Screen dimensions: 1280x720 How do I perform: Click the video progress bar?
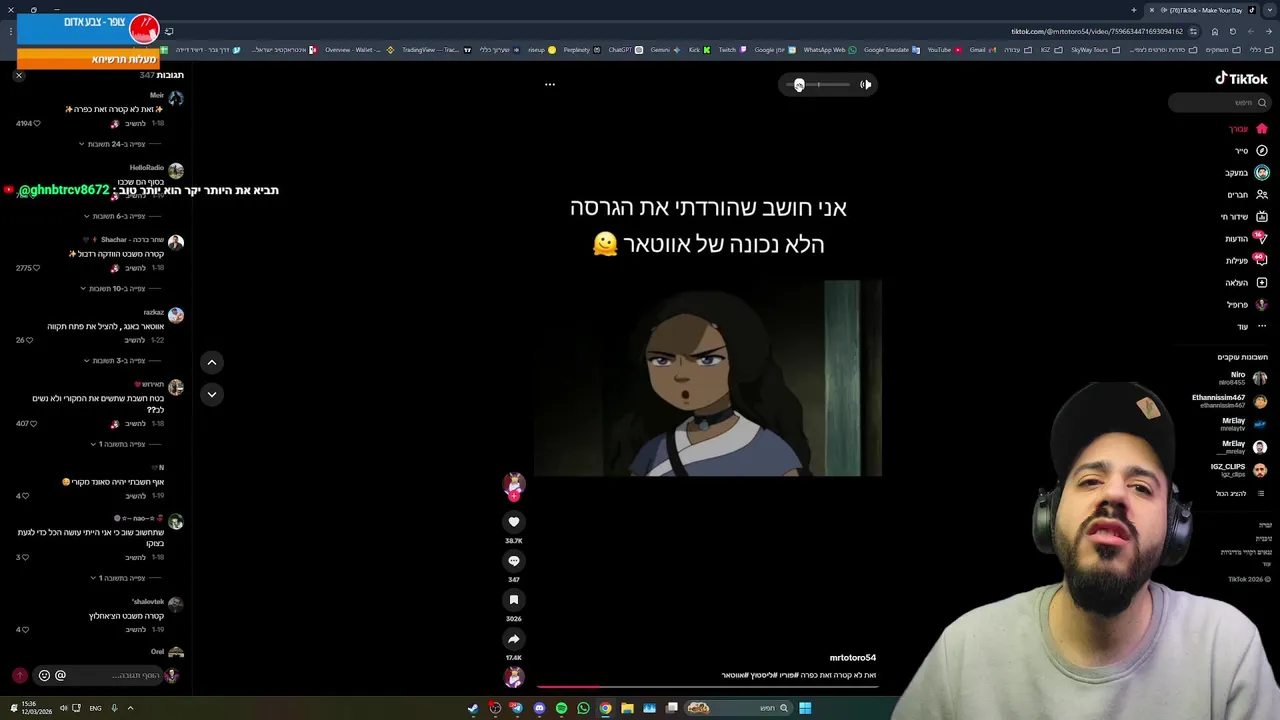tap(708, 687)
